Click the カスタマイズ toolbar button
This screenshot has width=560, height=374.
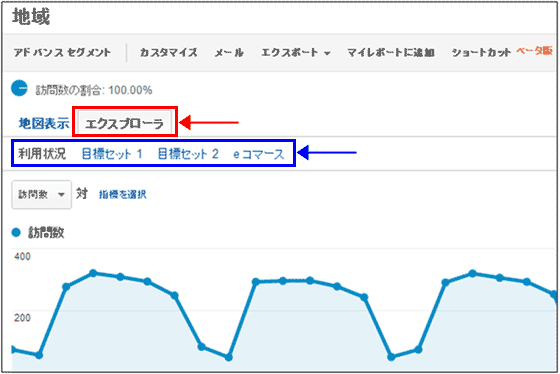168,53
